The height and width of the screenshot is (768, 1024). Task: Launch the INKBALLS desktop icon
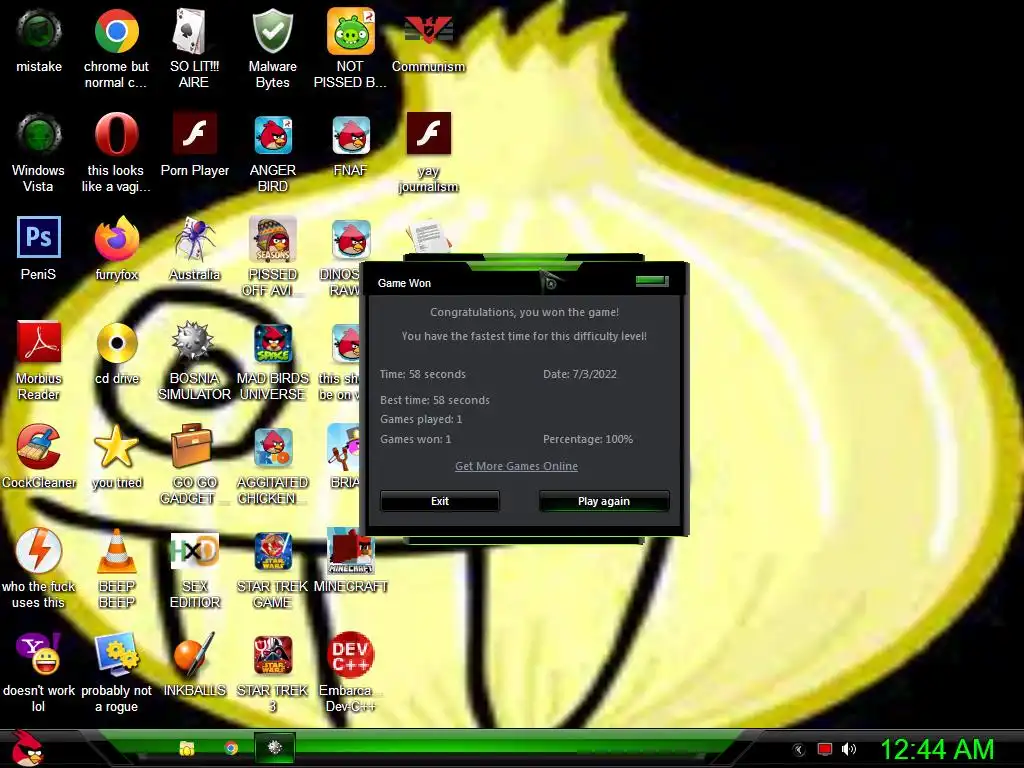194,654
